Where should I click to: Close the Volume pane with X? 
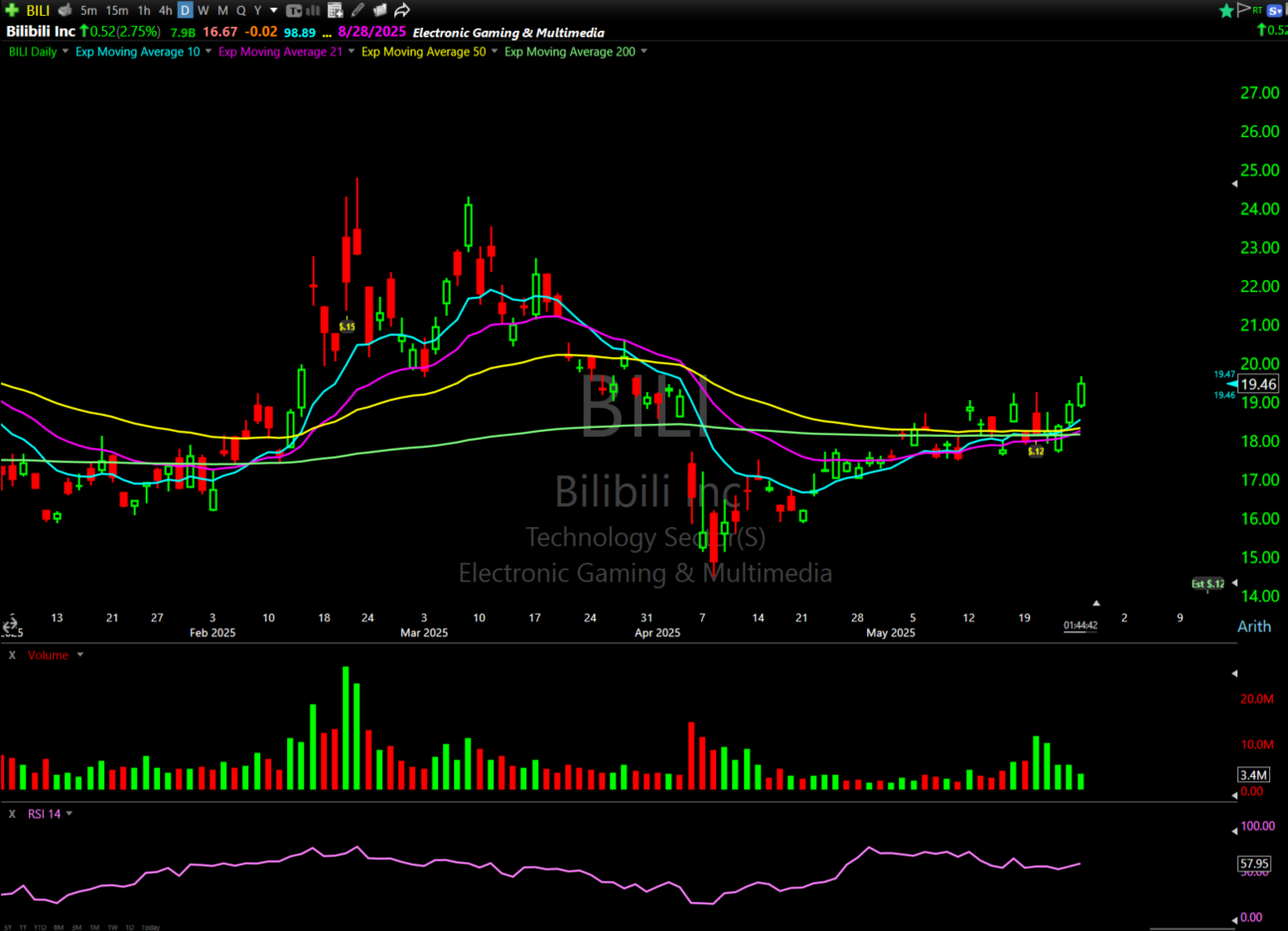click(x=12, y=655)
